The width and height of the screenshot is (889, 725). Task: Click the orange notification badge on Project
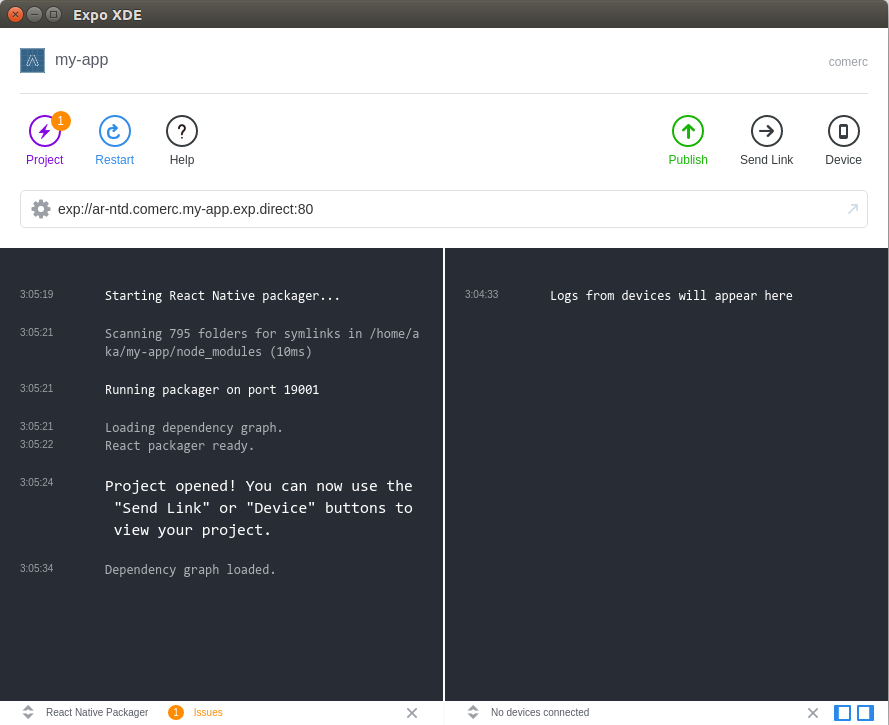(61, 121)
